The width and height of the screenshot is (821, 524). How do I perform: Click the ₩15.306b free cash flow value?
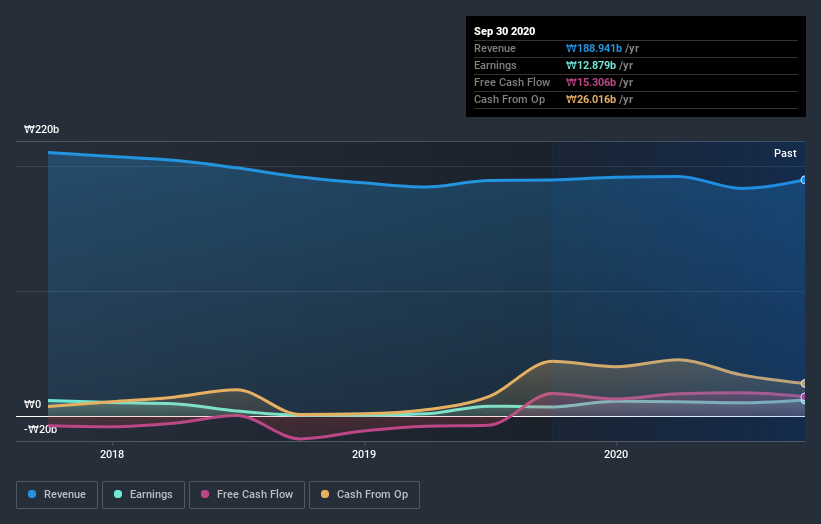591,82
